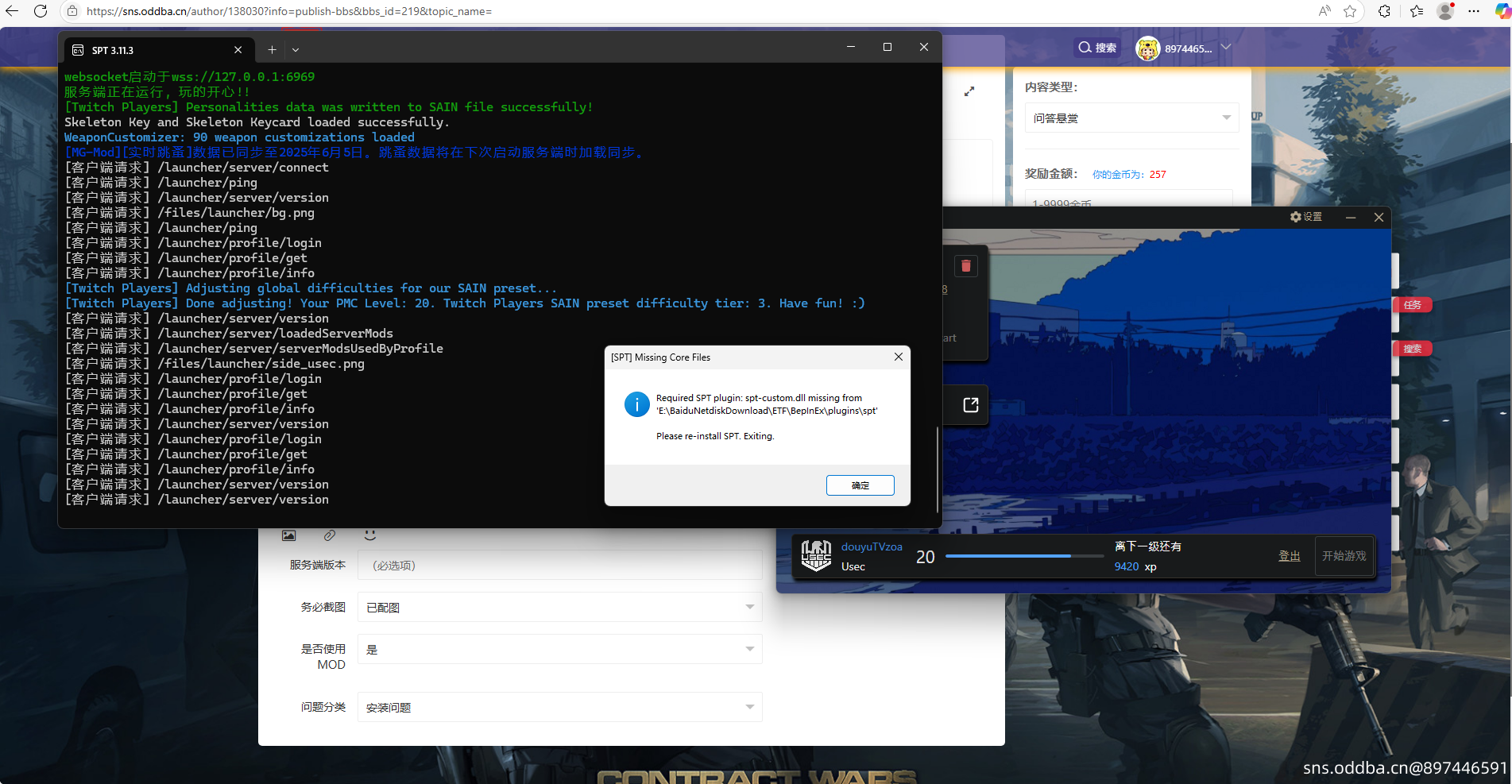Click the red 搜索 side tag

[1412, 349]
